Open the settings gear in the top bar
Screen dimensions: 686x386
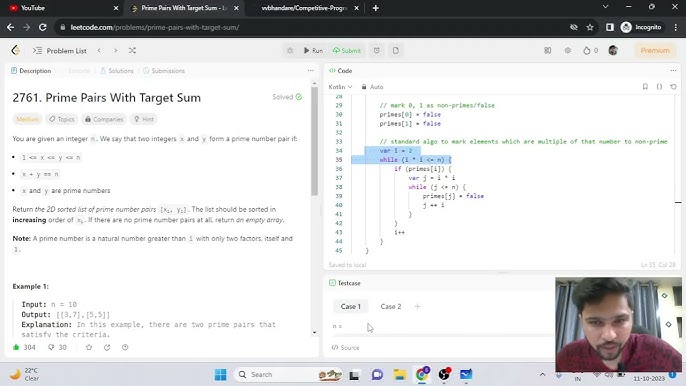pos(567,50)
